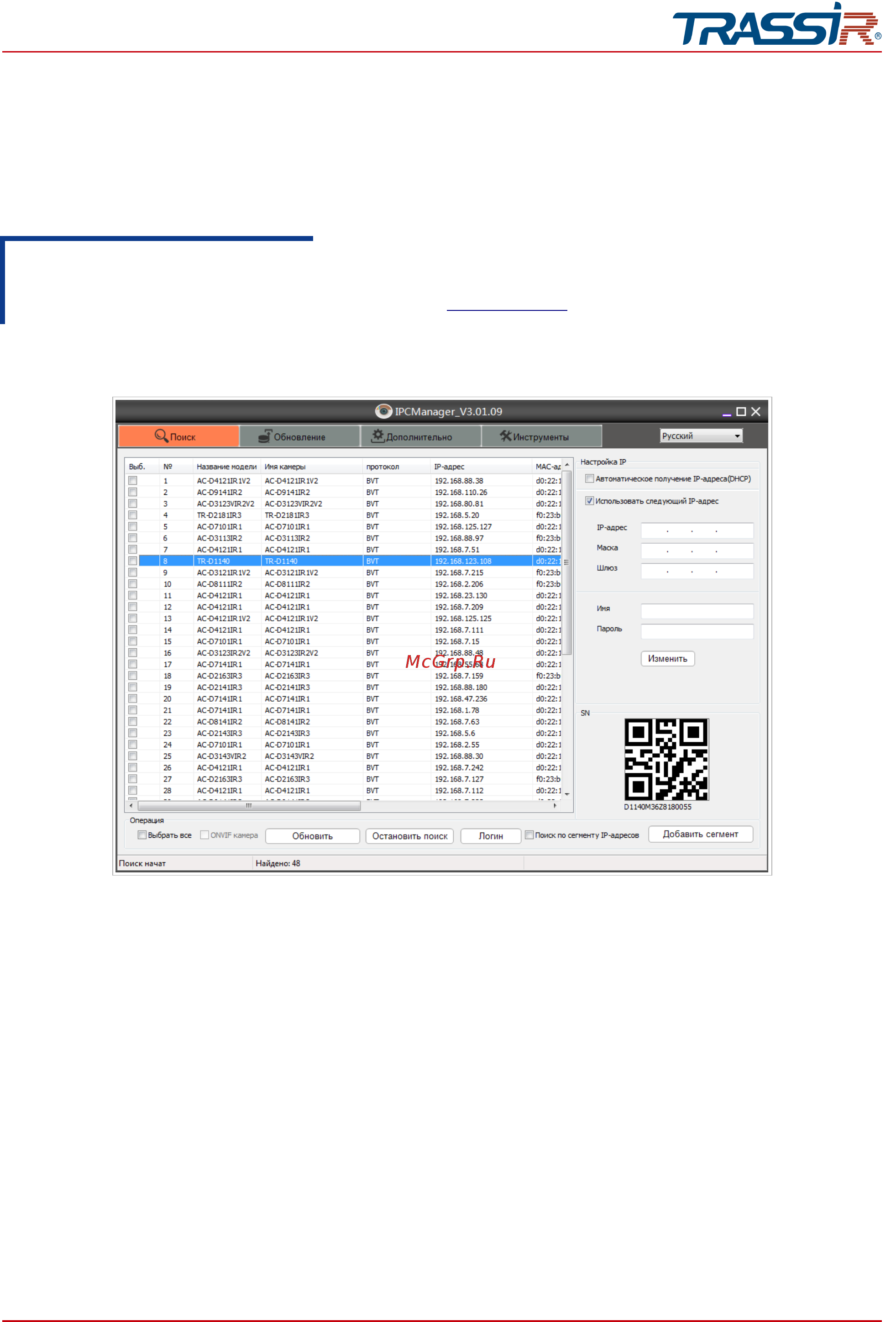Click the scroll-down arrow of the camera list
The image size is (896, 1322).
click(x=566, y=794)
